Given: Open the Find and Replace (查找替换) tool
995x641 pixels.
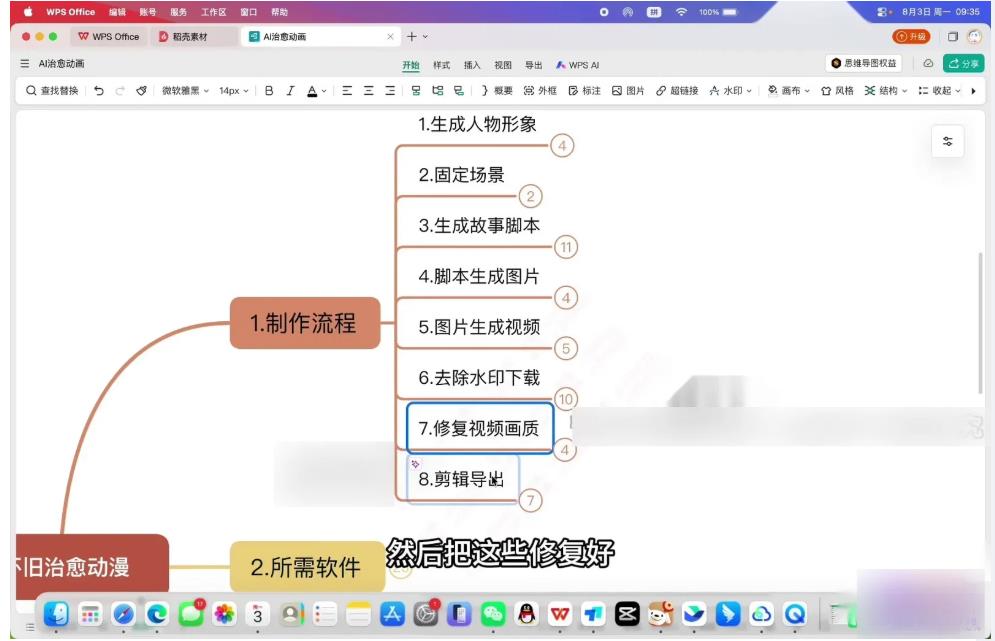Looking at the screenshot, I should 52,91.
